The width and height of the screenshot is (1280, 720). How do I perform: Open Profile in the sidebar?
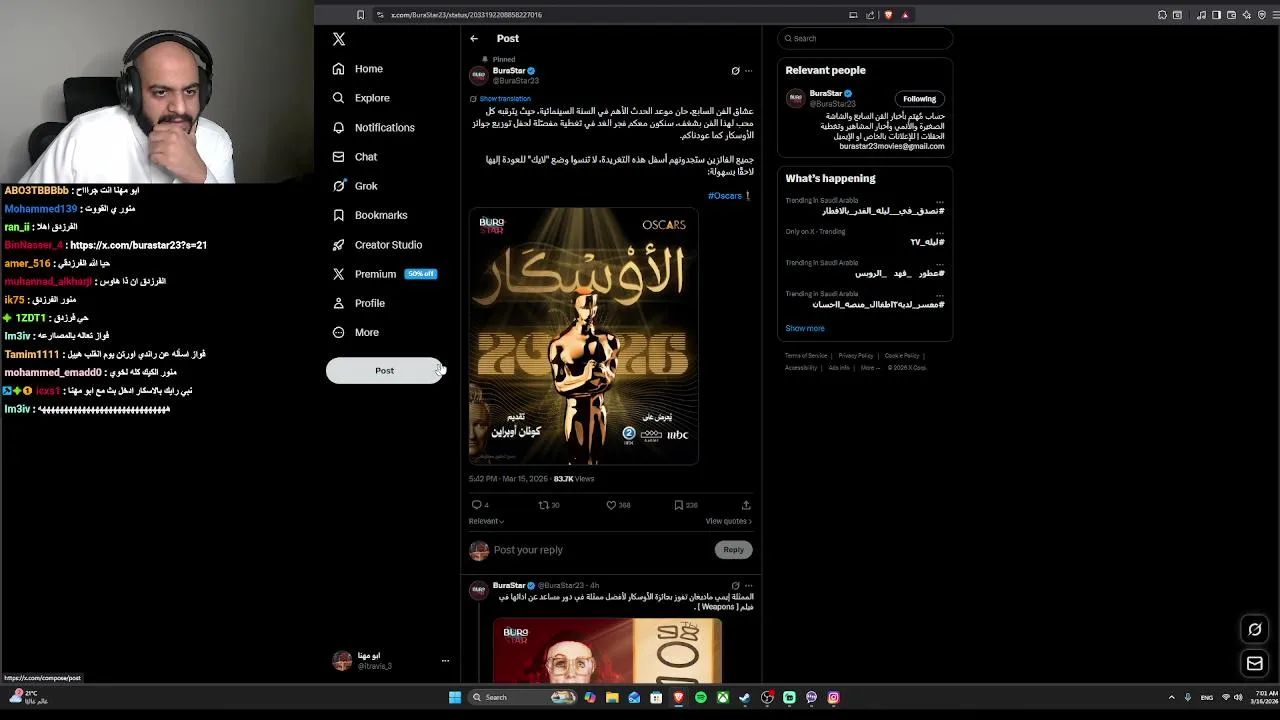coord(359,303)
